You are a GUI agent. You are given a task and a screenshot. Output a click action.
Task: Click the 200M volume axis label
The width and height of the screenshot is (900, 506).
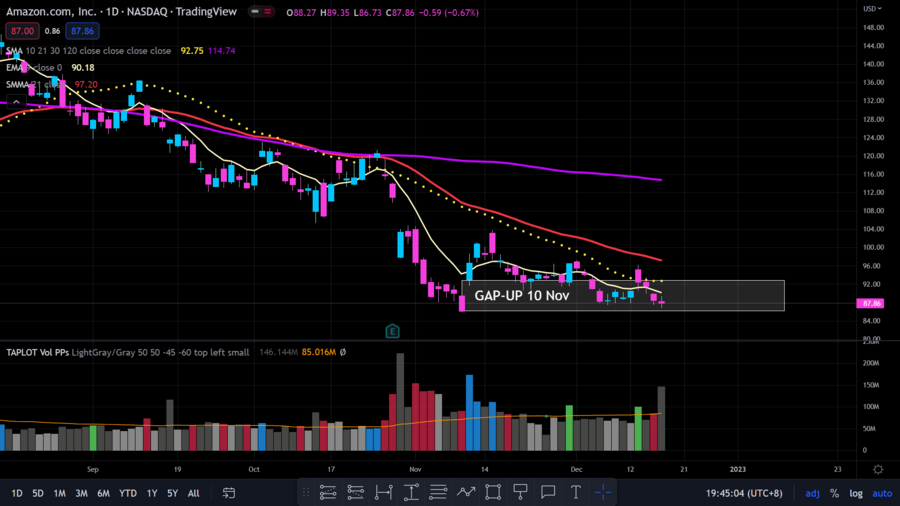point(871,363)
